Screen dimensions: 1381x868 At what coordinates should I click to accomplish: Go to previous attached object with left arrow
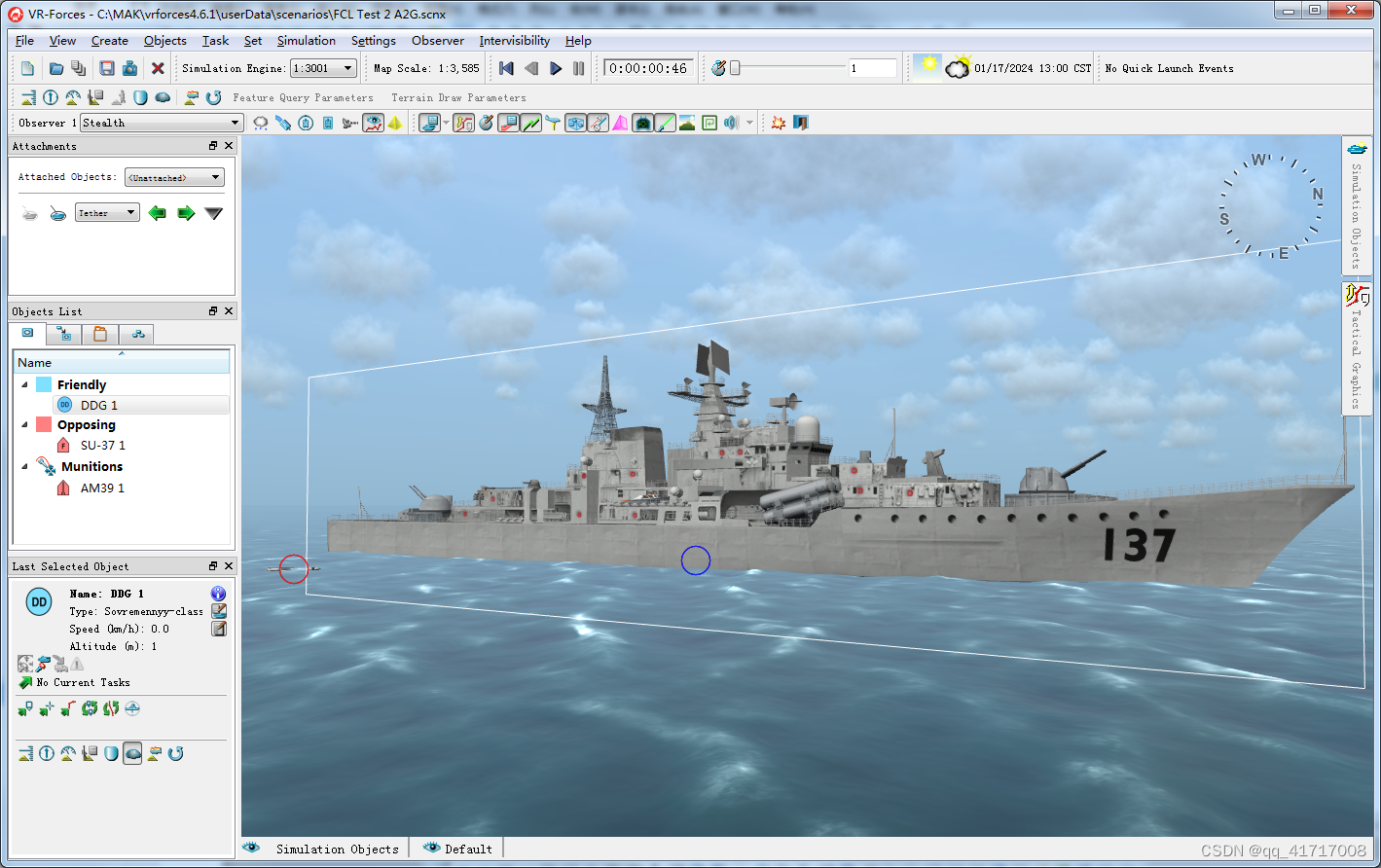point(158,213)
